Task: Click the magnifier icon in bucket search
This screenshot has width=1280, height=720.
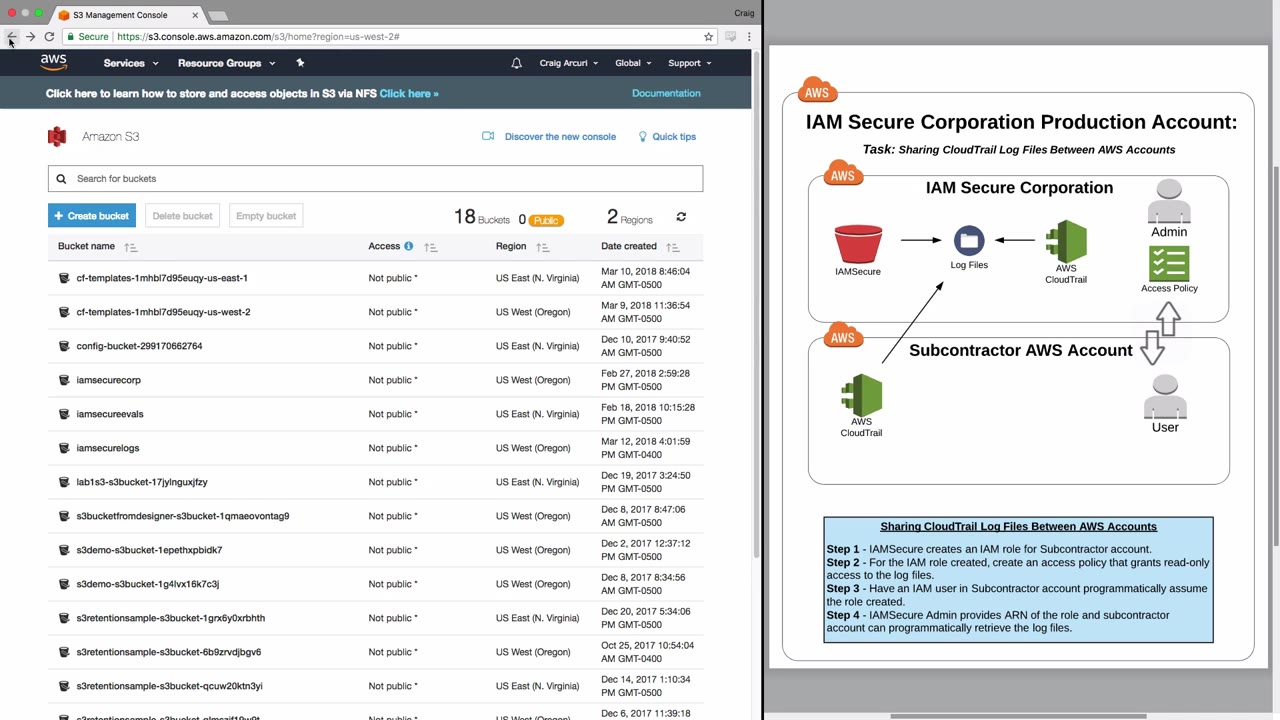Action: click(61, 179)
